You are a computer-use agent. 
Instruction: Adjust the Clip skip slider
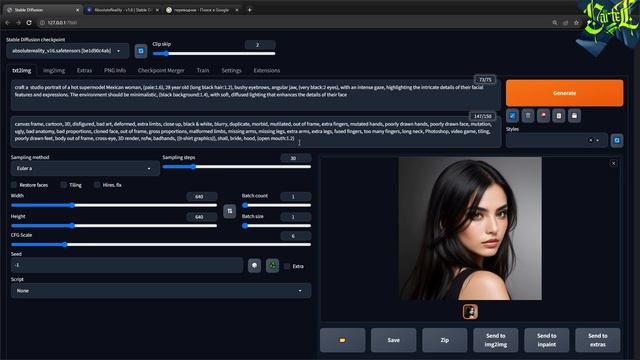[214, 53]
